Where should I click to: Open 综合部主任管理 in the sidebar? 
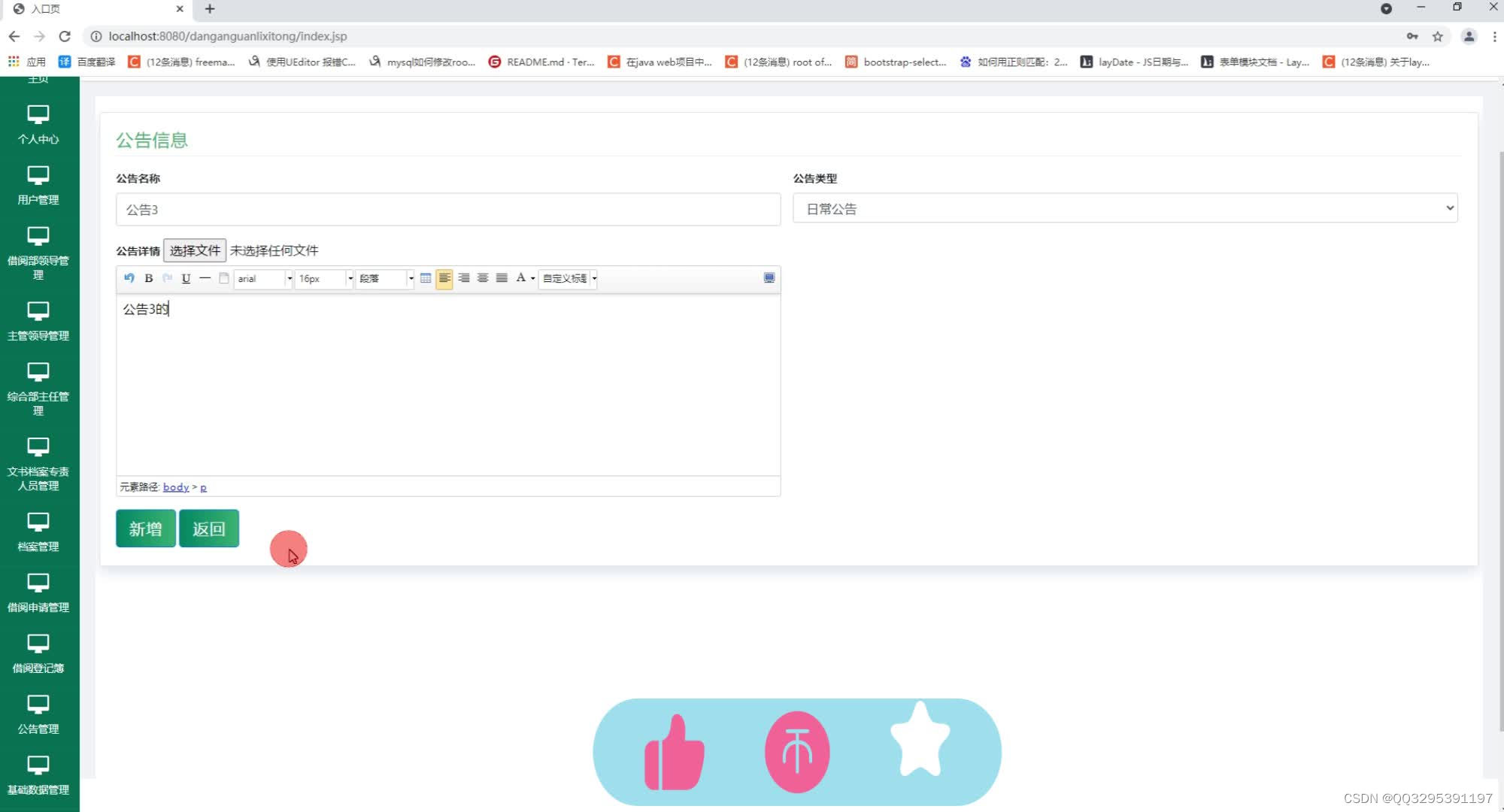point(38,389)
